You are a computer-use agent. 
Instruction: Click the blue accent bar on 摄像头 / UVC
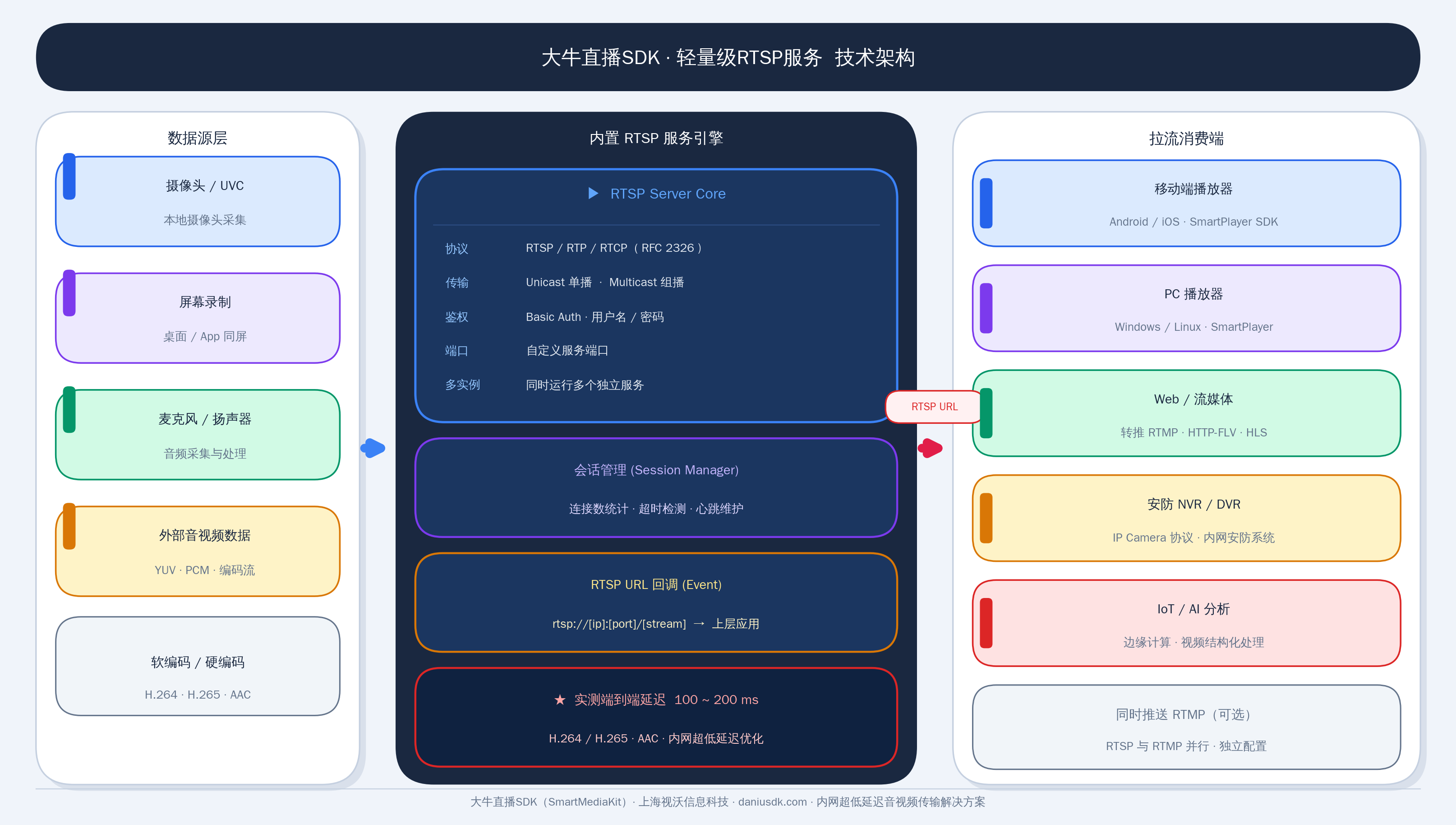coord(69,176)
